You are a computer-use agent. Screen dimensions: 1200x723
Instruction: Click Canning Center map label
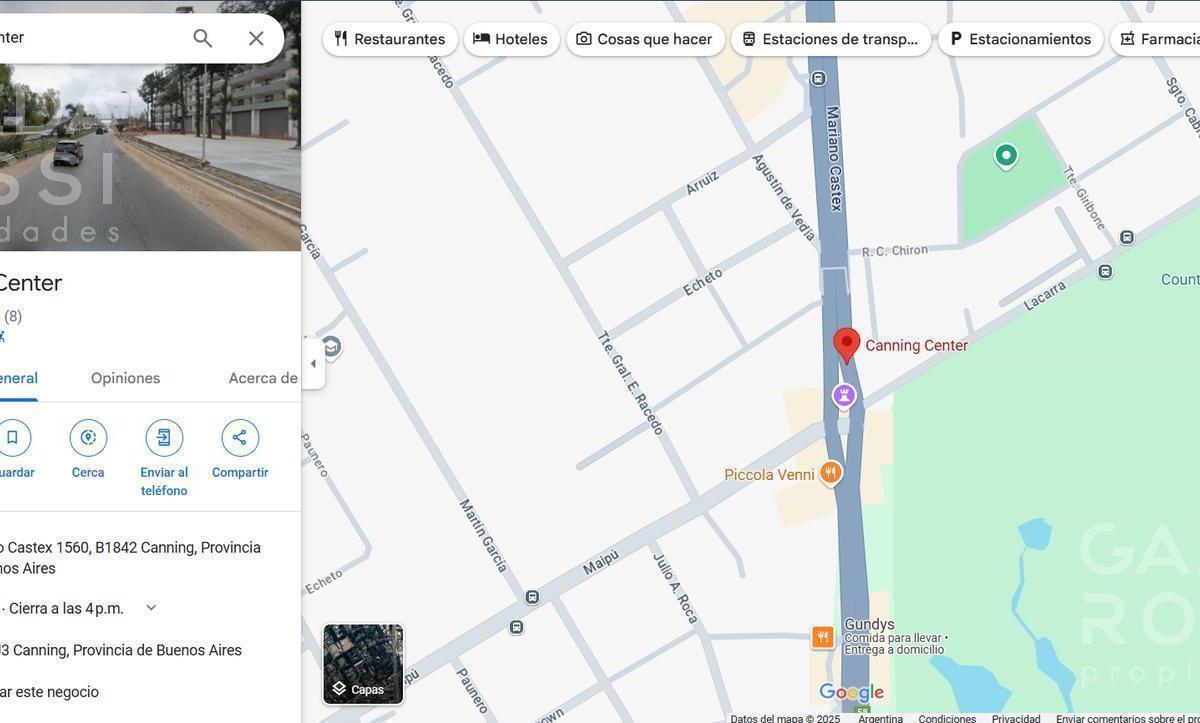click(x=916, y=345)
